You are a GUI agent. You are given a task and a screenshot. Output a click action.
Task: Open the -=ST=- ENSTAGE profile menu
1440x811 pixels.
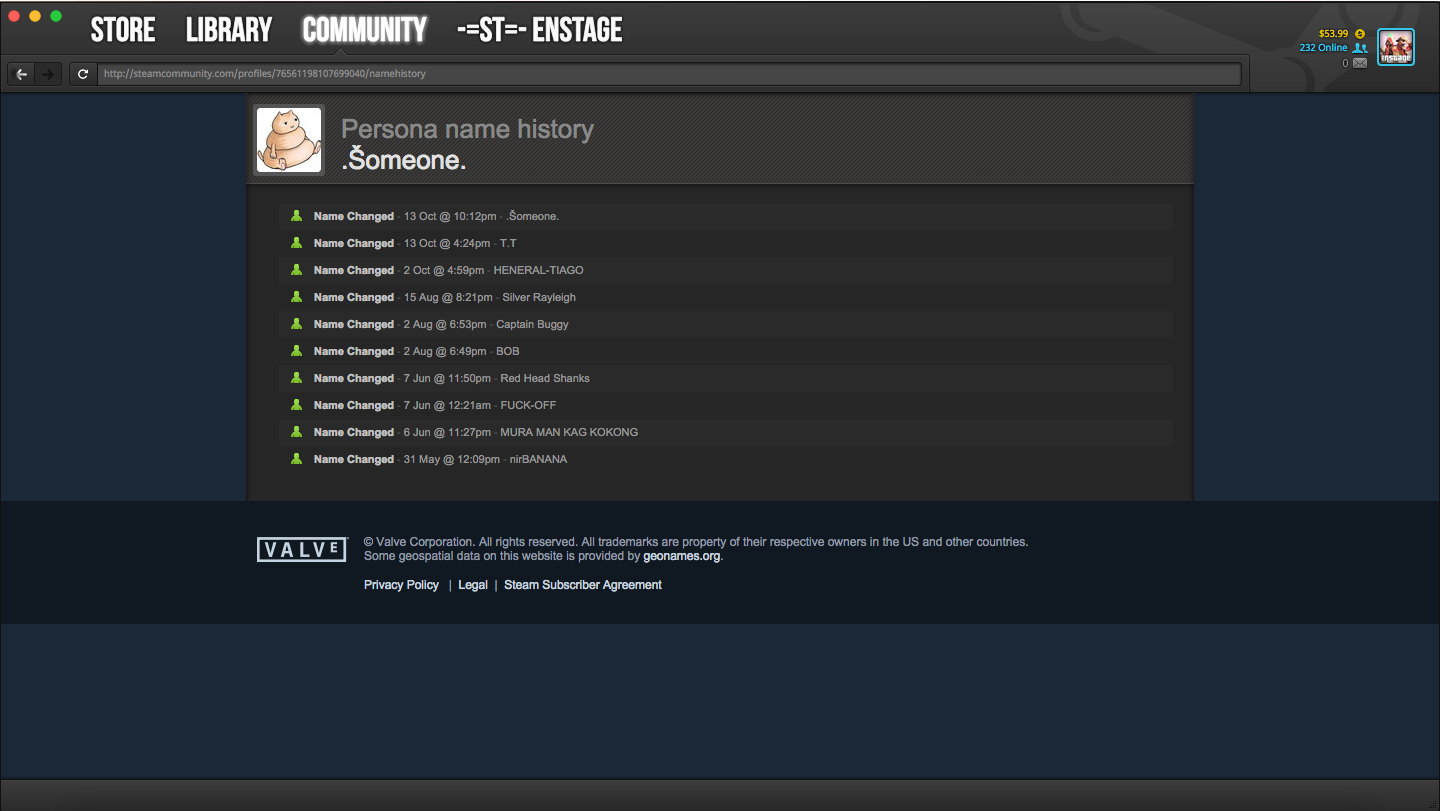pyautogui.click(x=540, y=30)
